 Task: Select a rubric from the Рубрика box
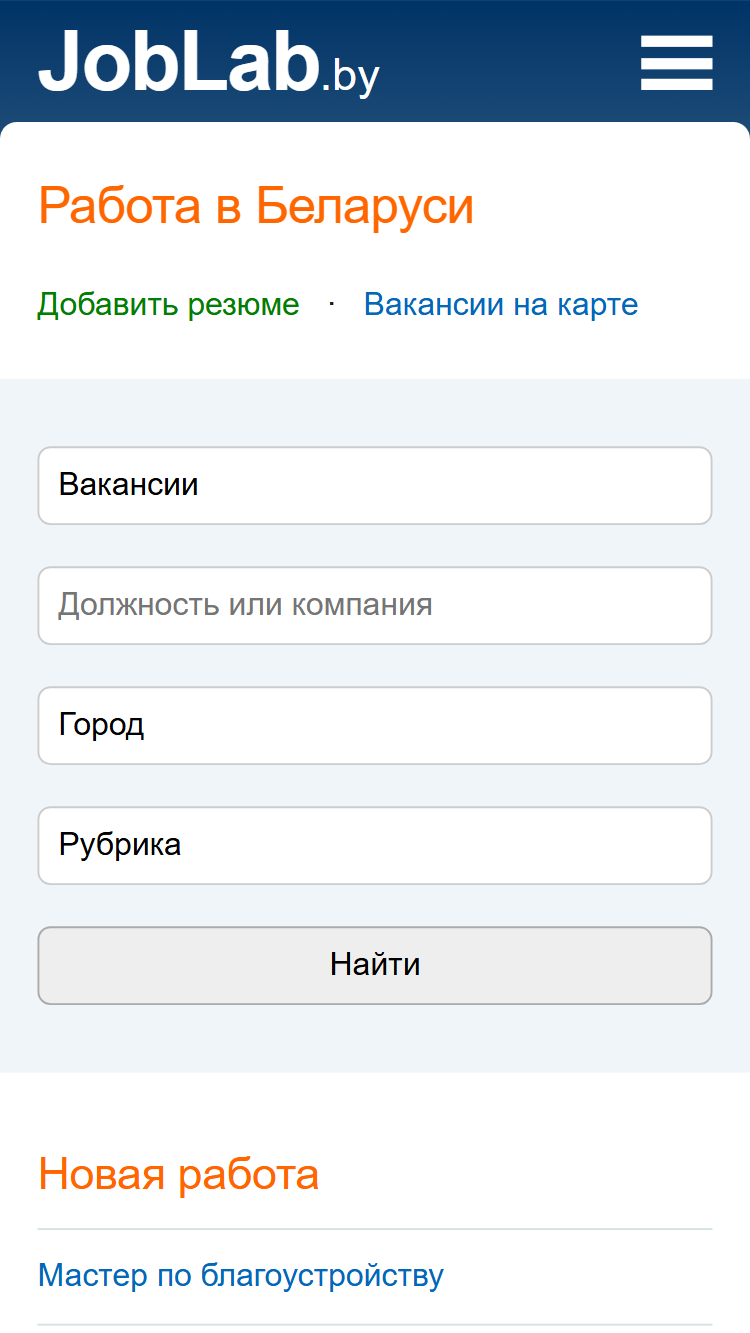tap(375, 845)
